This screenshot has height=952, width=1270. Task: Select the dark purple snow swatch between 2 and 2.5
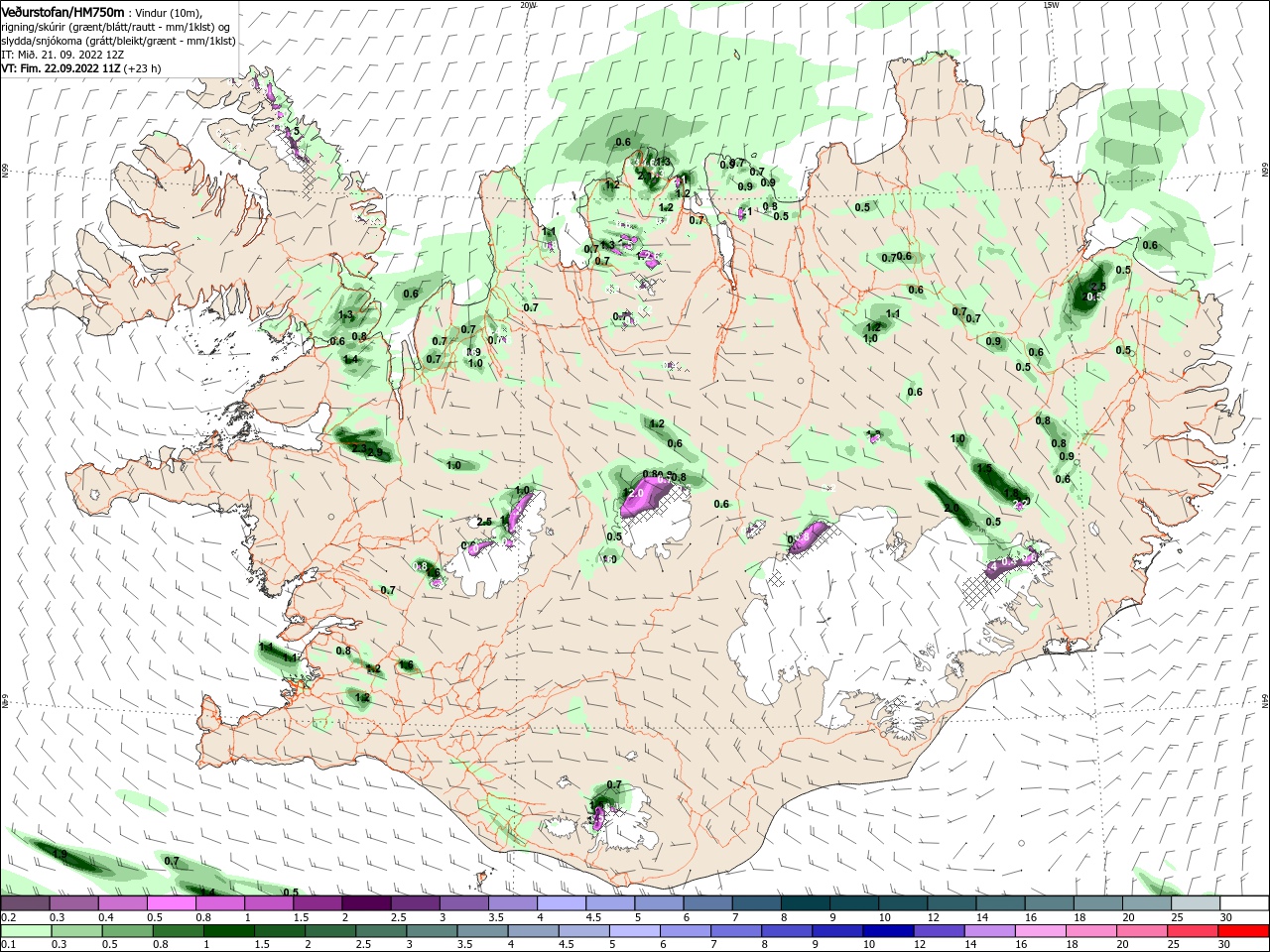pyautogui.click(x=368, y=903)
